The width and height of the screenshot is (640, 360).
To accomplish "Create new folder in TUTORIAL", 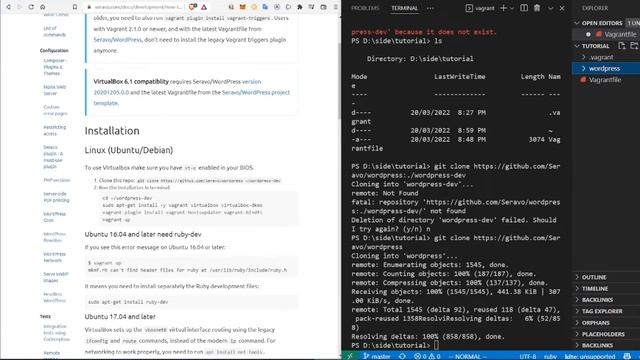I will click(x=634, y=46).
